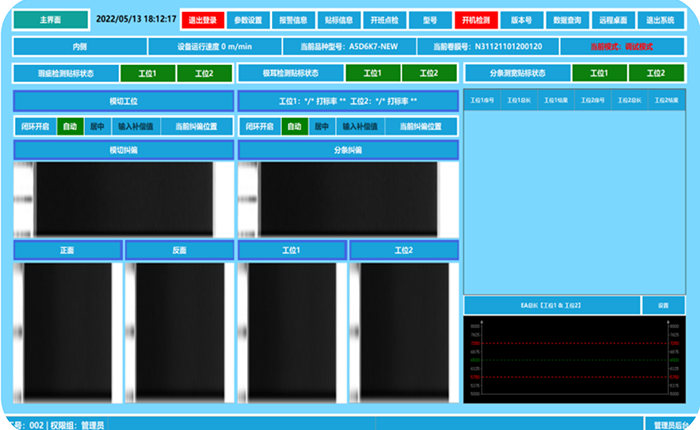The image size is (700, 430).
Task: Open 参数设置 parameter settings
Action: (248, 19)
